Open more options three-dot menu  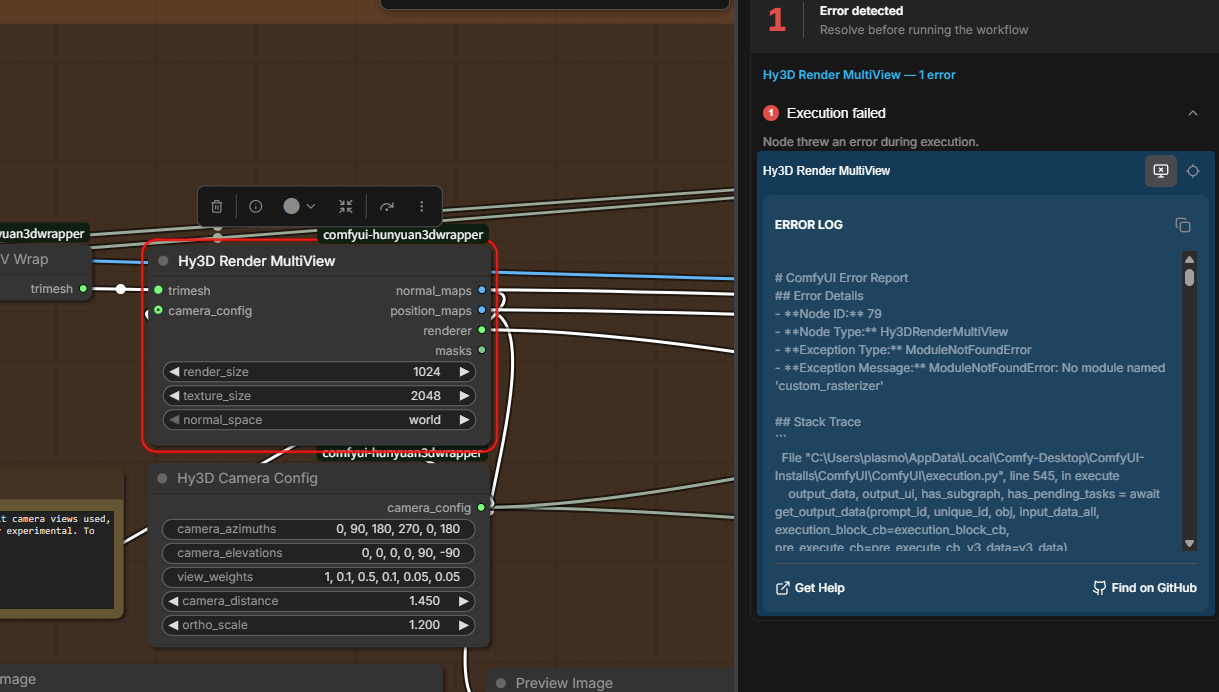[x=422, y=206]
